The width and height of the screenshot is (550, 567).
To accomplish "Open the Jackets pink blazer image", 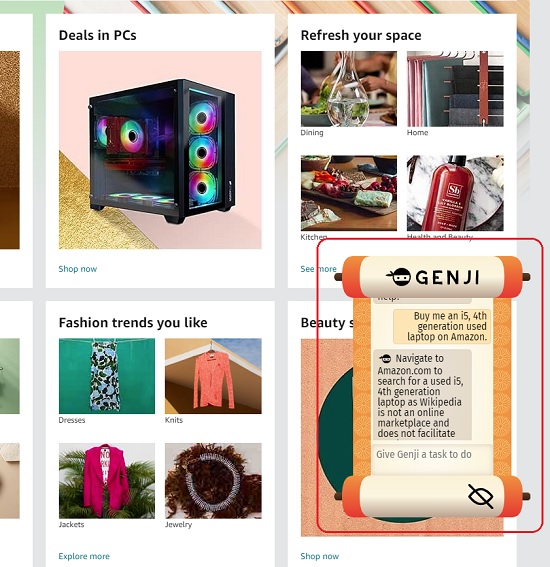I will point(107,481).
